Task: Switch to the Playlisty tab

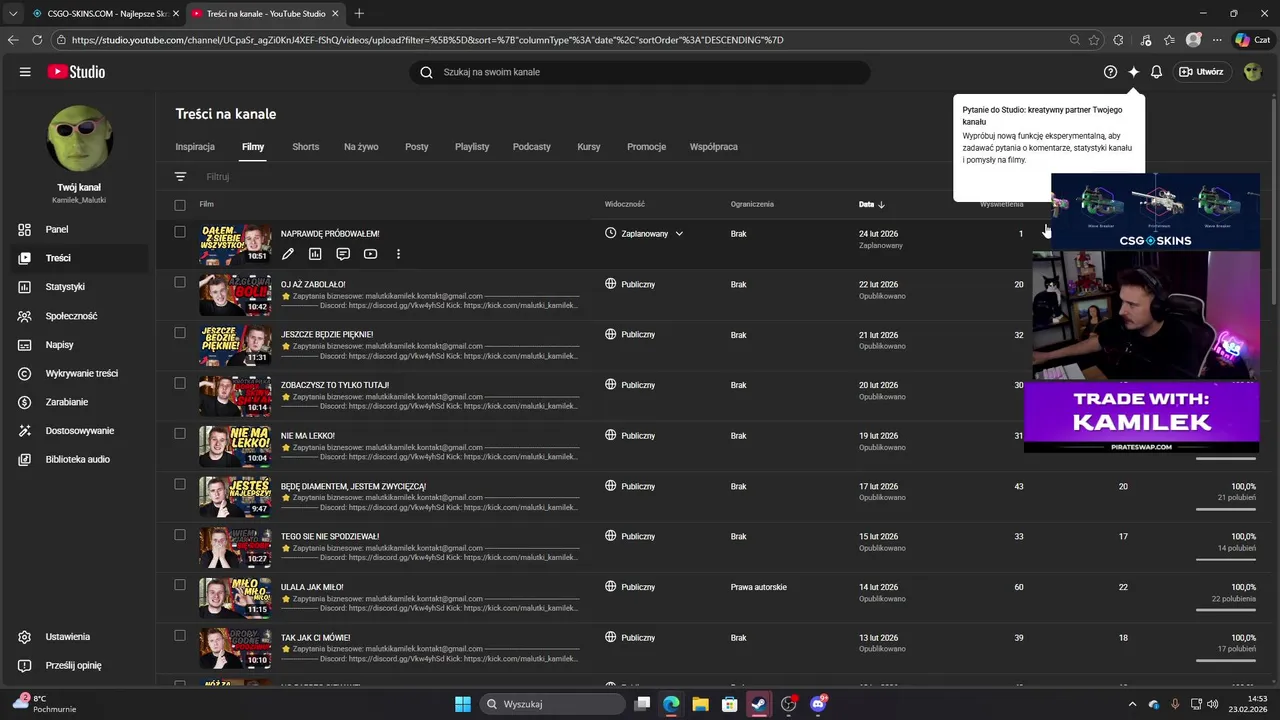Action: [472, 147]
